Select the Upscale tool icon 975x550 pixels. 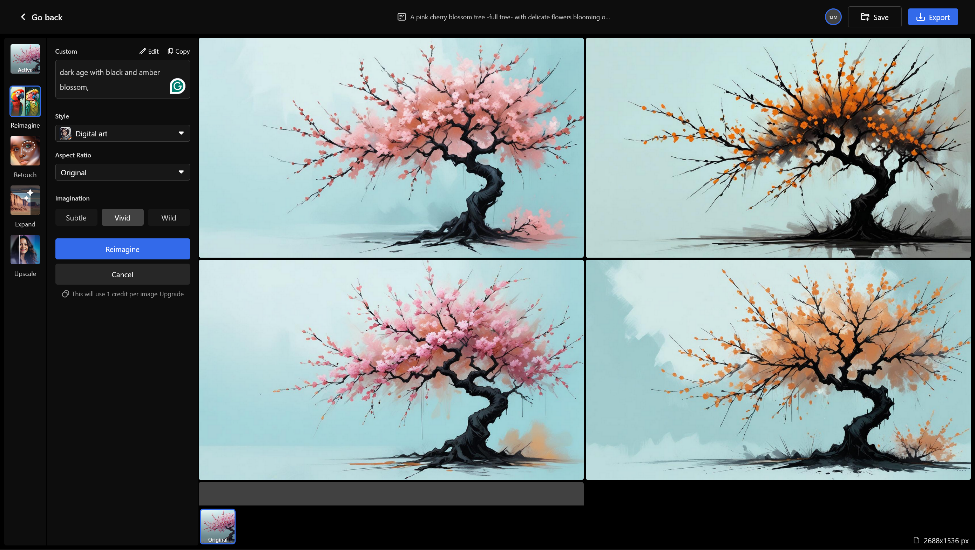(x=24, y=250)
